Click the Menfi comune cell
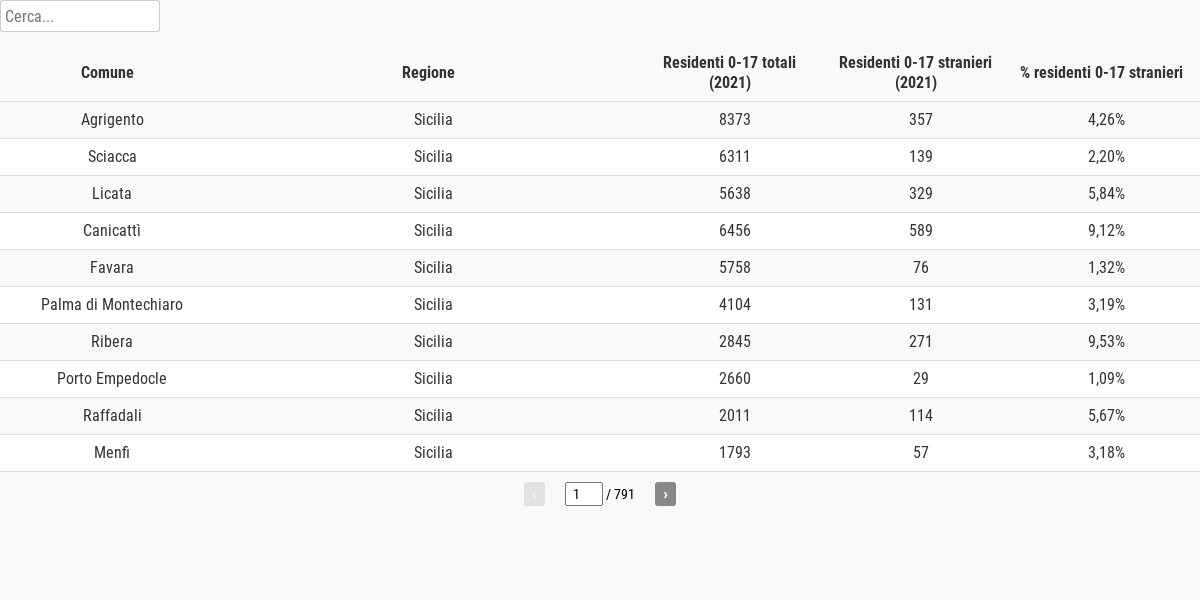Viewport: 1200px width, 600px height. click(112, 453)
